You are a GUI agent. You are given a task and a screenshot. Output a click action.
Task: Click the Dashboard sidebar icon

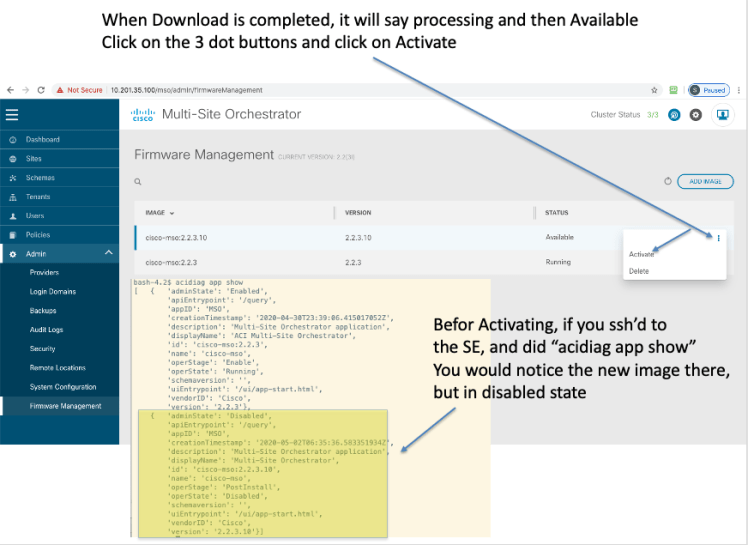coord(13,140)
